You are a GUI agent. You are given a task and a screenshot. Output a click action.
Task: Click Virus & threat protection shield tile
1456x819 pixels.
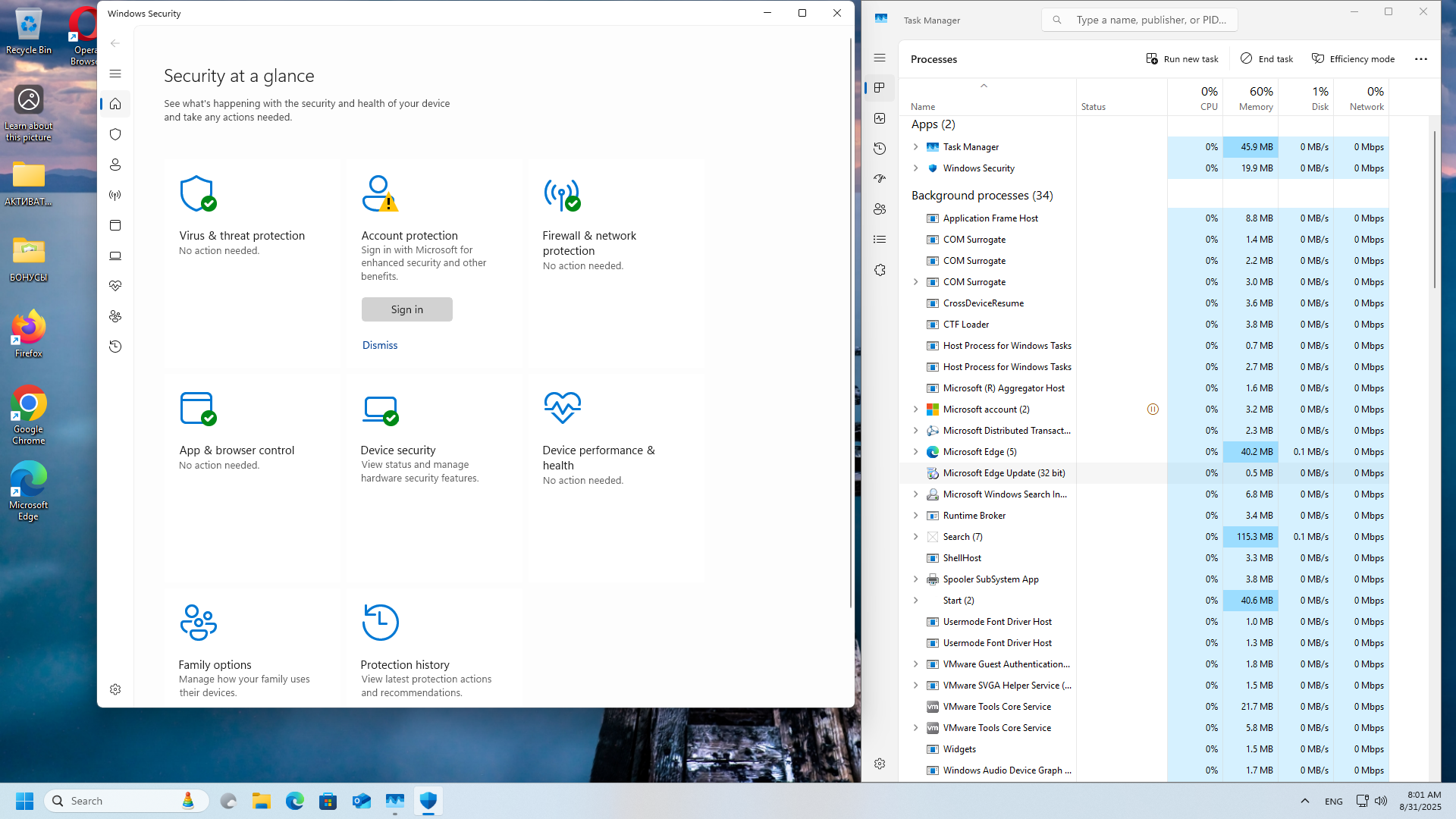[x=198, y=194]
